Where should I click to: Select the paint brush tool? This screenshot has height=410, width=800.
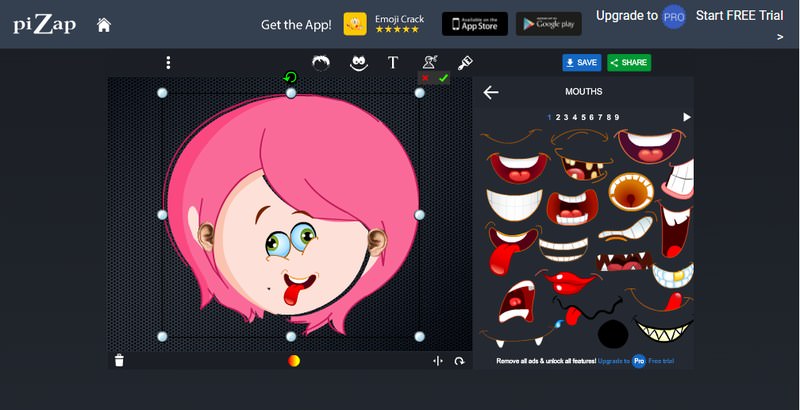coord(465,63)
